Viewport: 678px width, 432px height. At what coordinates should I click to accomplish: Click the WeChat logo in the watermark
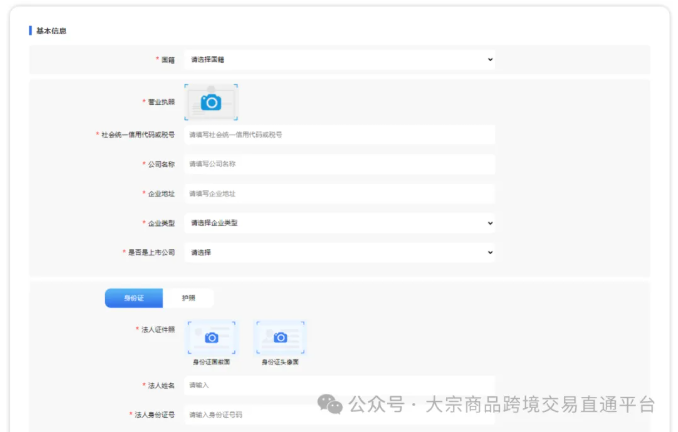tap(330, 404)
